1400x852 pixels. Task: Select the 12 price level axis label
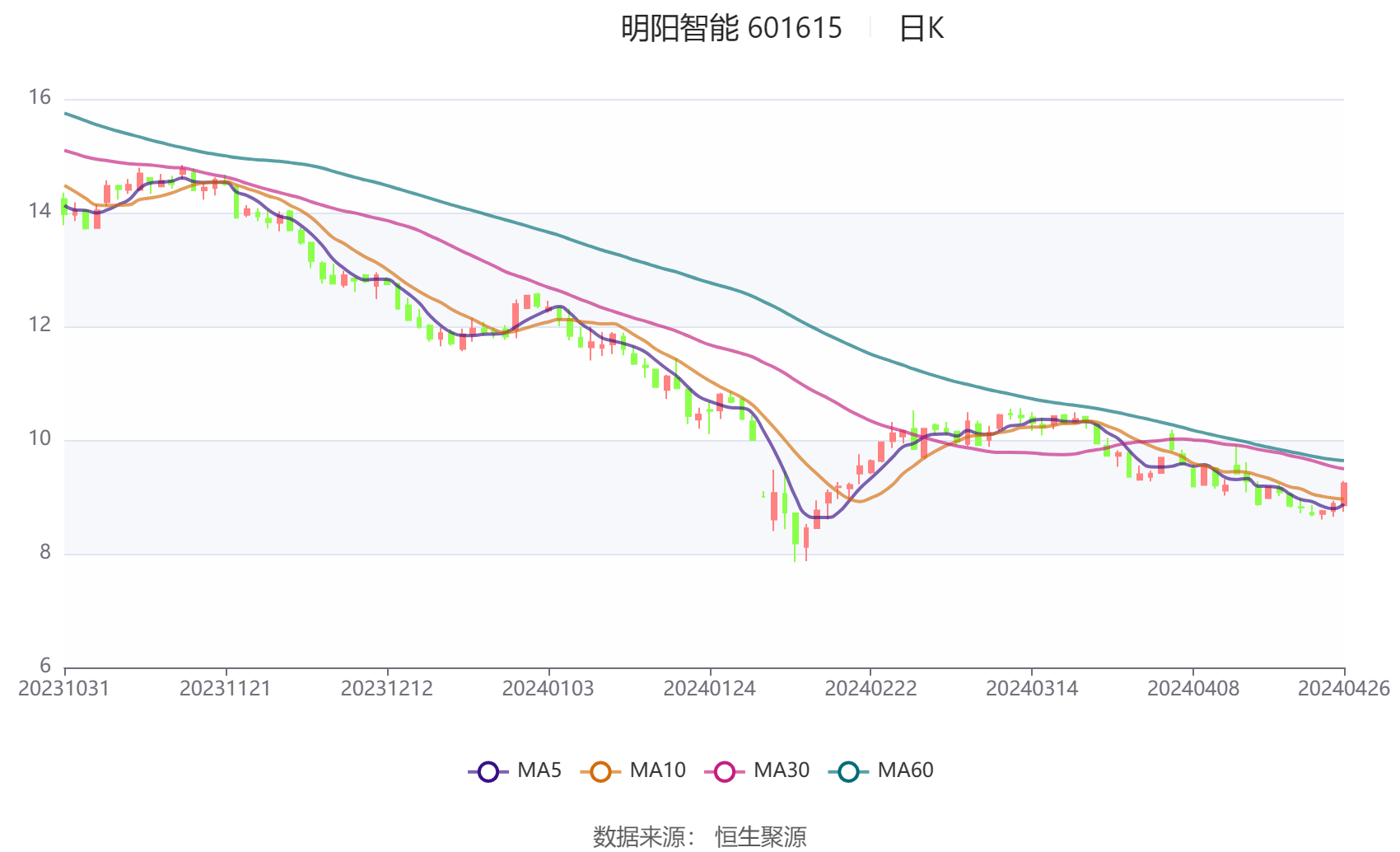(40, 325)
